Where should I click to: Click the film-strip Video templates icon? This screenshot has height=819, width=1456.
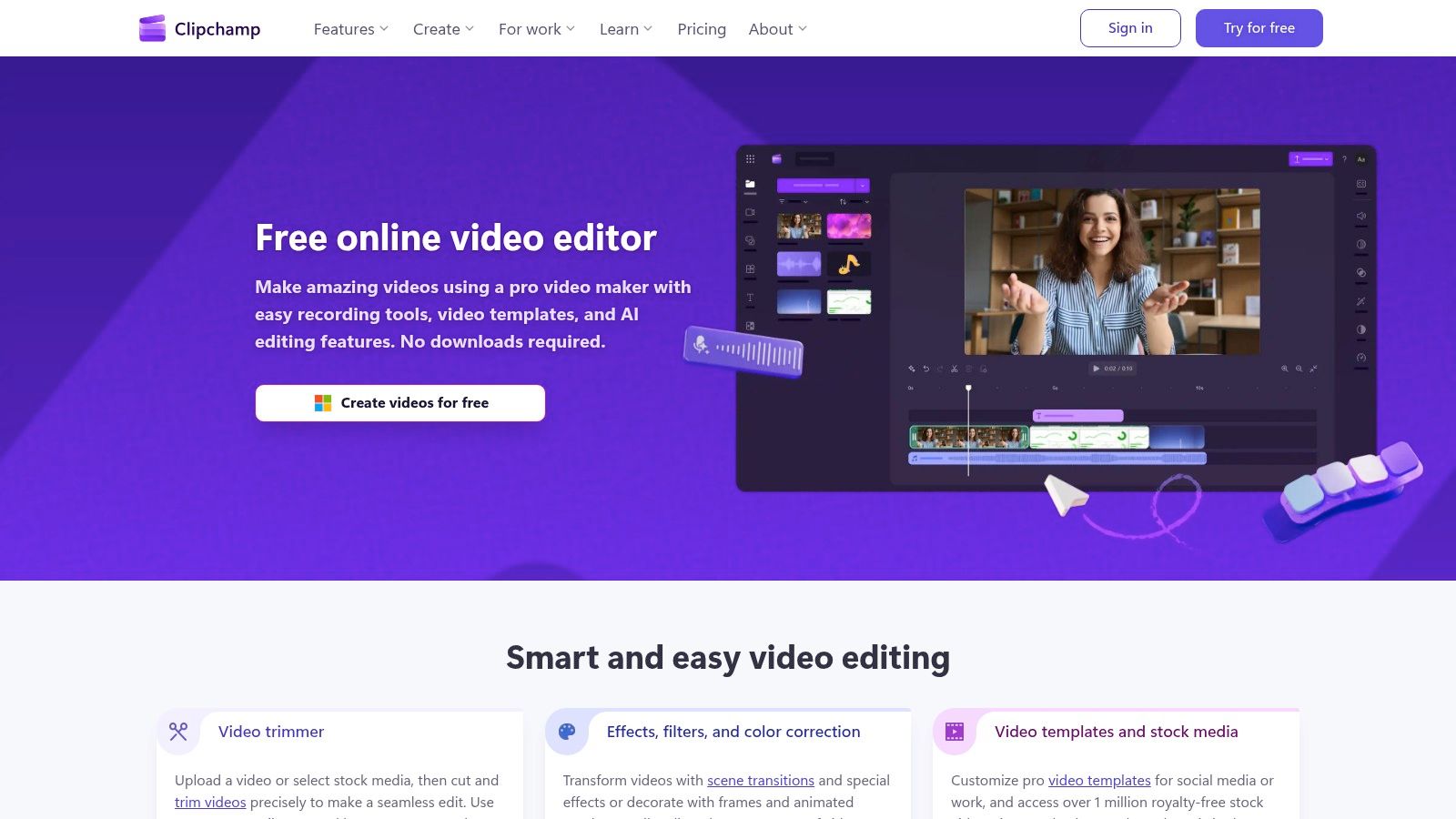click(x=955, y=732)
